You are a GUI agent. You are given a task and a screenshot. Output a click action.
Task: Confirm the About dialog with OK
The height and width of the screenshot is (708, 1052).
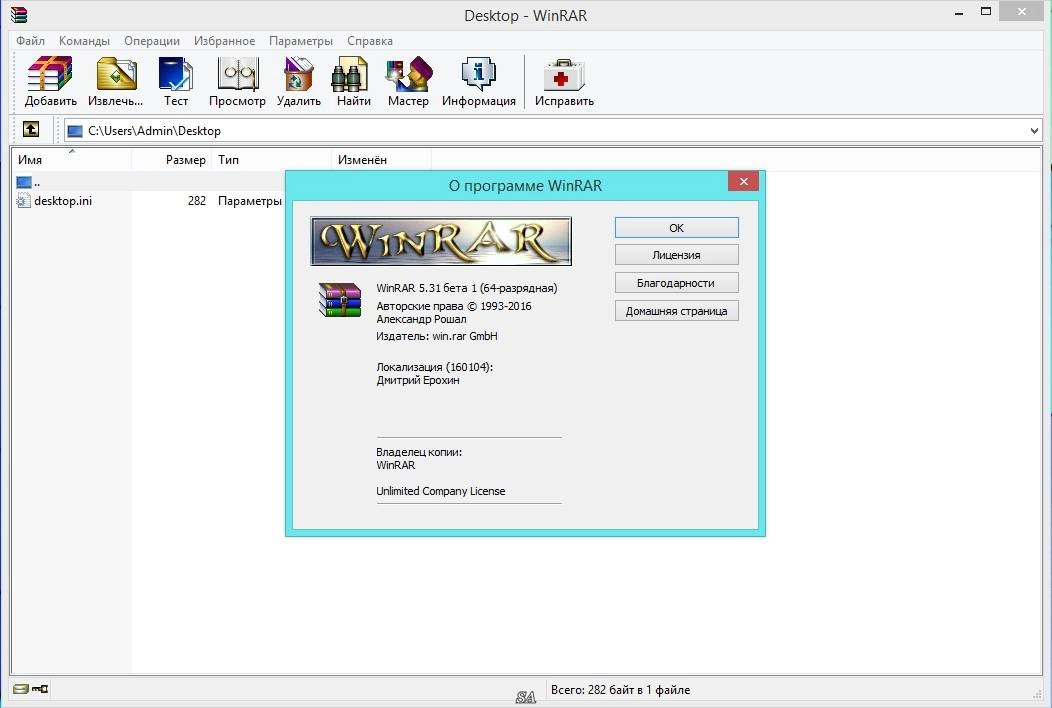[x=676, y=227]
